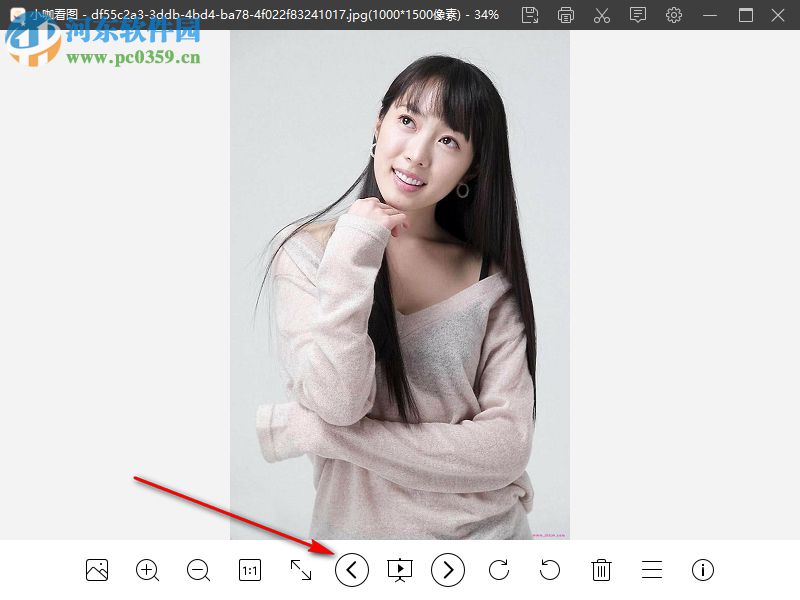Rotate the image clockwise
The height and width of the screenshot is (600, 800).
pyautogui.click(x=499, y=570)
